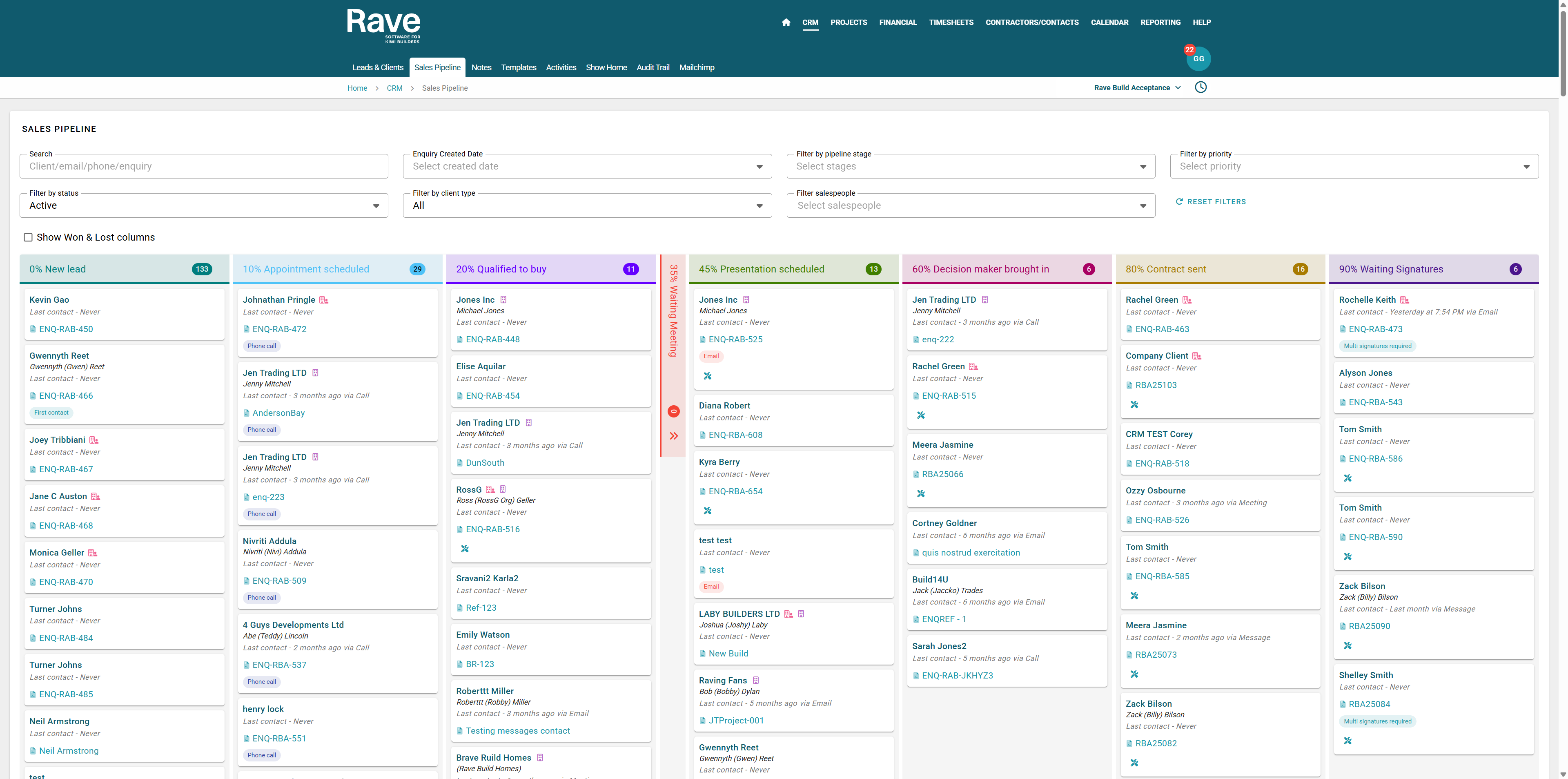Click the tools icon on Company Client card
The height and width of the screenshot is (779, 1568).
[x=1134, y=404]
